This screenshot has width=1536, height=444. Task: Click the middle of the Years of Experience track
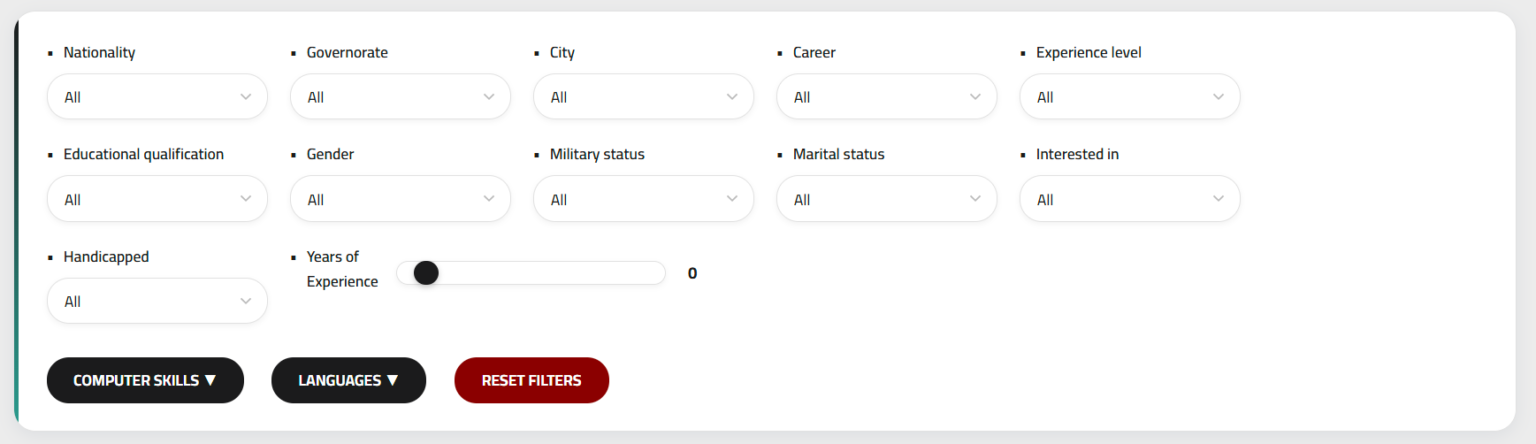click(531, 273)
